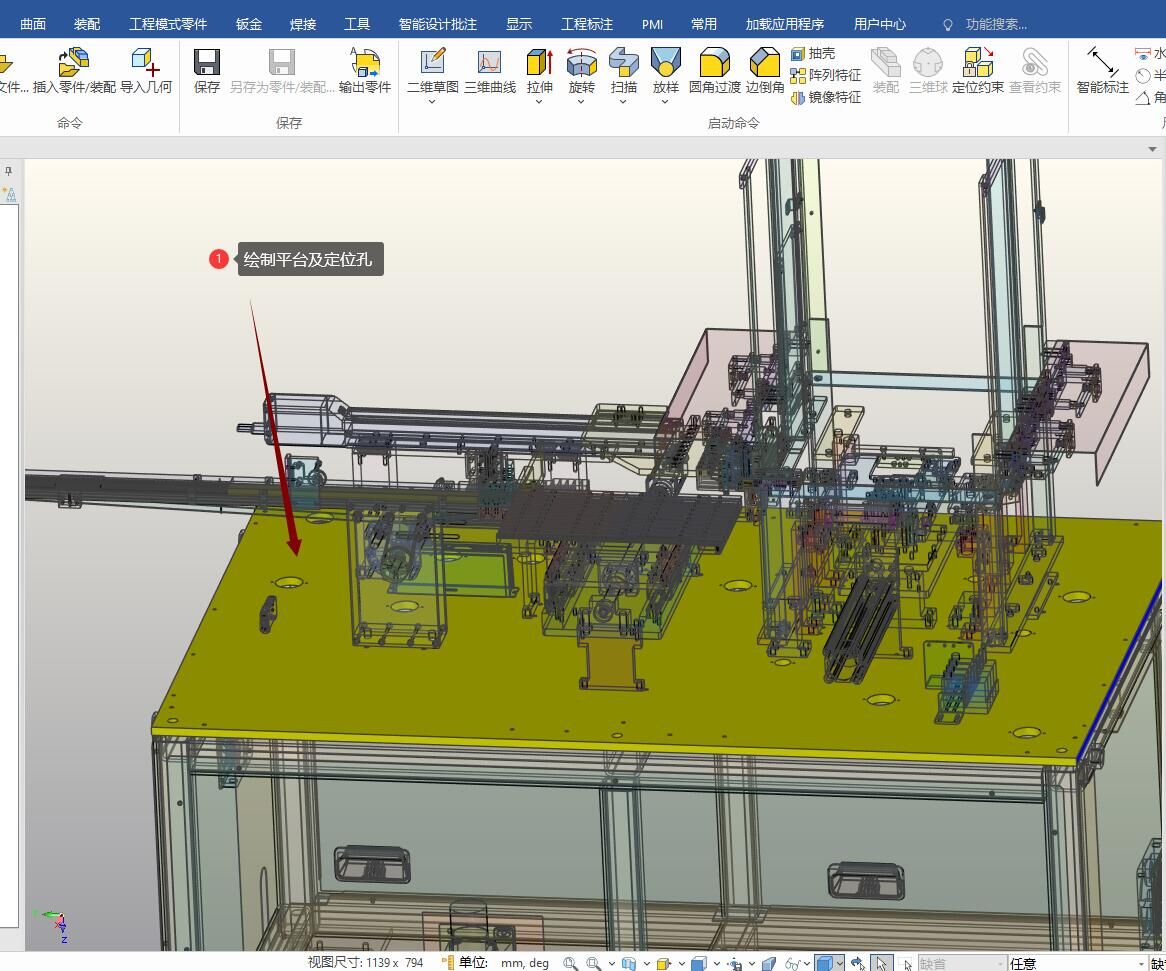Apply the 圆角过渡 fillet tool
The height and width of the screenshot is (971, 1166).
coord(714,64)
